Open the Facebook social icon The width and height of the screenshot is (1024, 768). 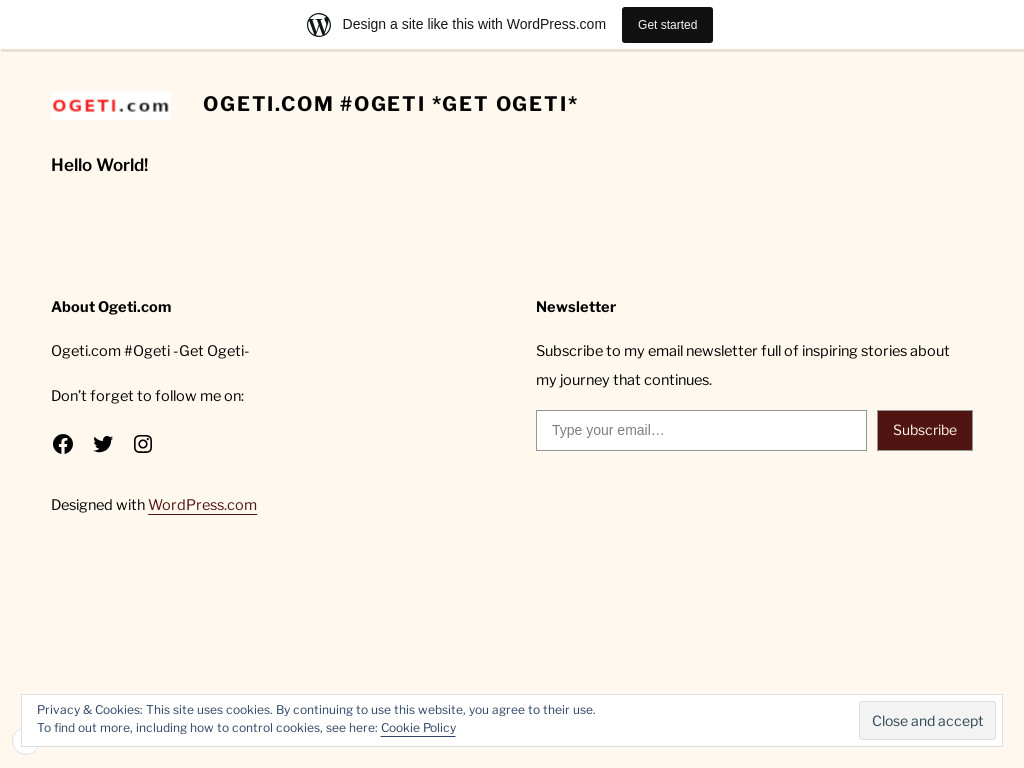point(63,444)
